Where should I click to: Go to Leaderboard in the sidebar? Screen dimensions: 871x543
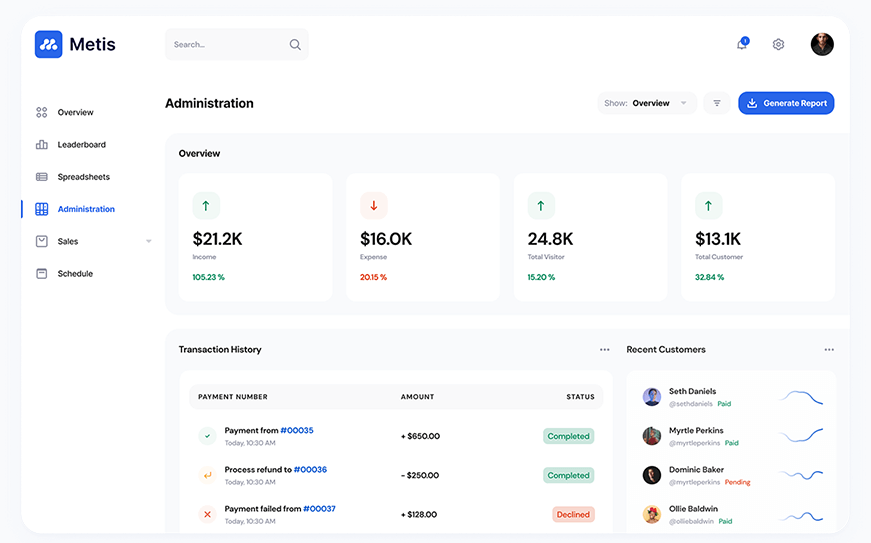click(x=81, y=145)
